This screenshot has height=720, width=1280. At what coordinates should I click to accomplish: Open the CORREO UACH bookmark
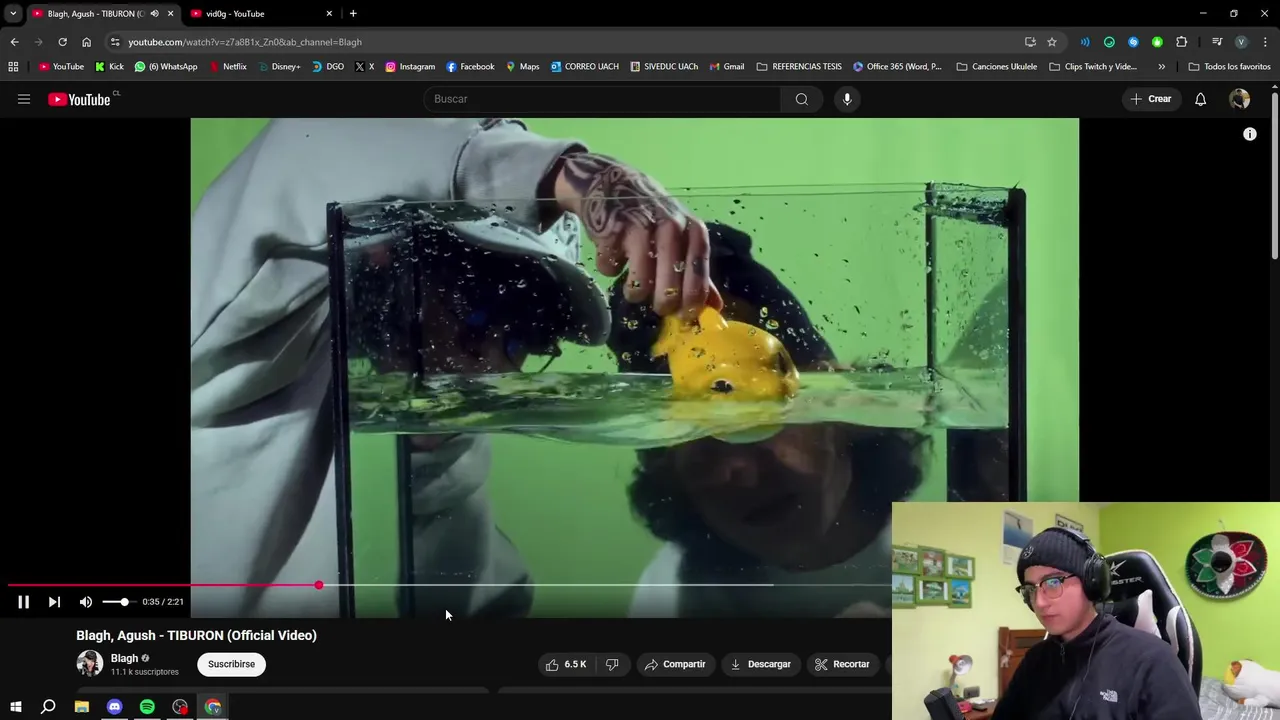click(x=585, y=67)
